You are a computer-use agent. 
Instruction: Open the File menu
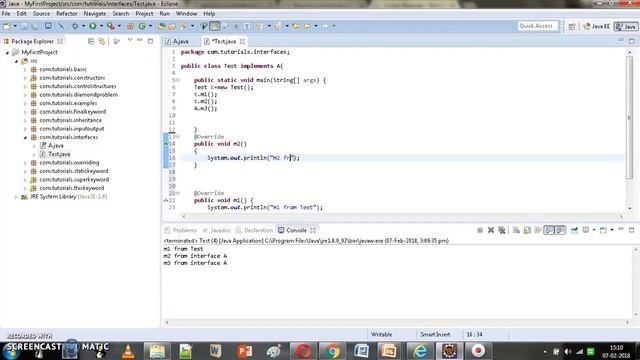coord(6,13)
